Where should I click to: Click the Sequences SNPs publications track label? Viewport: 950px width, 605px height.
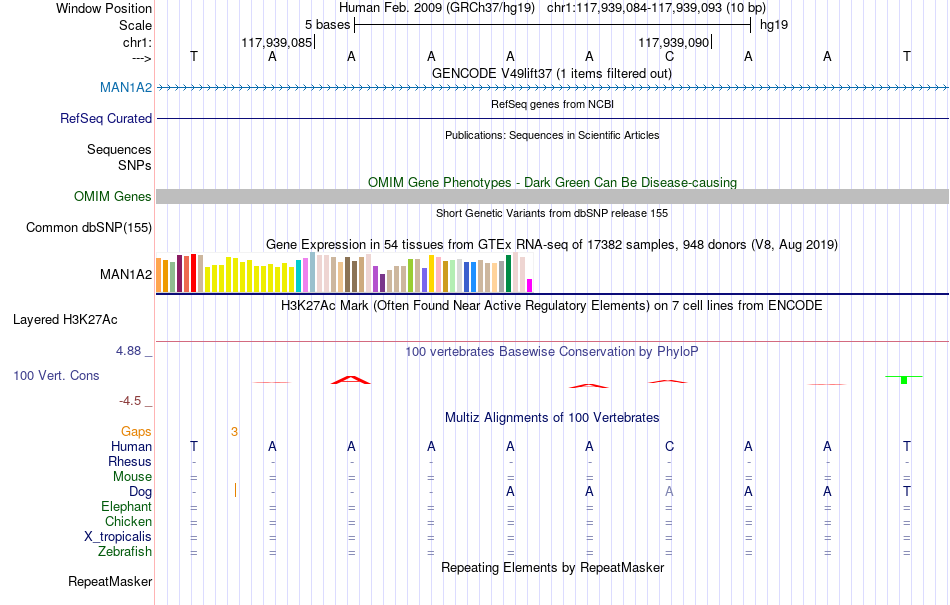point(119,157)
